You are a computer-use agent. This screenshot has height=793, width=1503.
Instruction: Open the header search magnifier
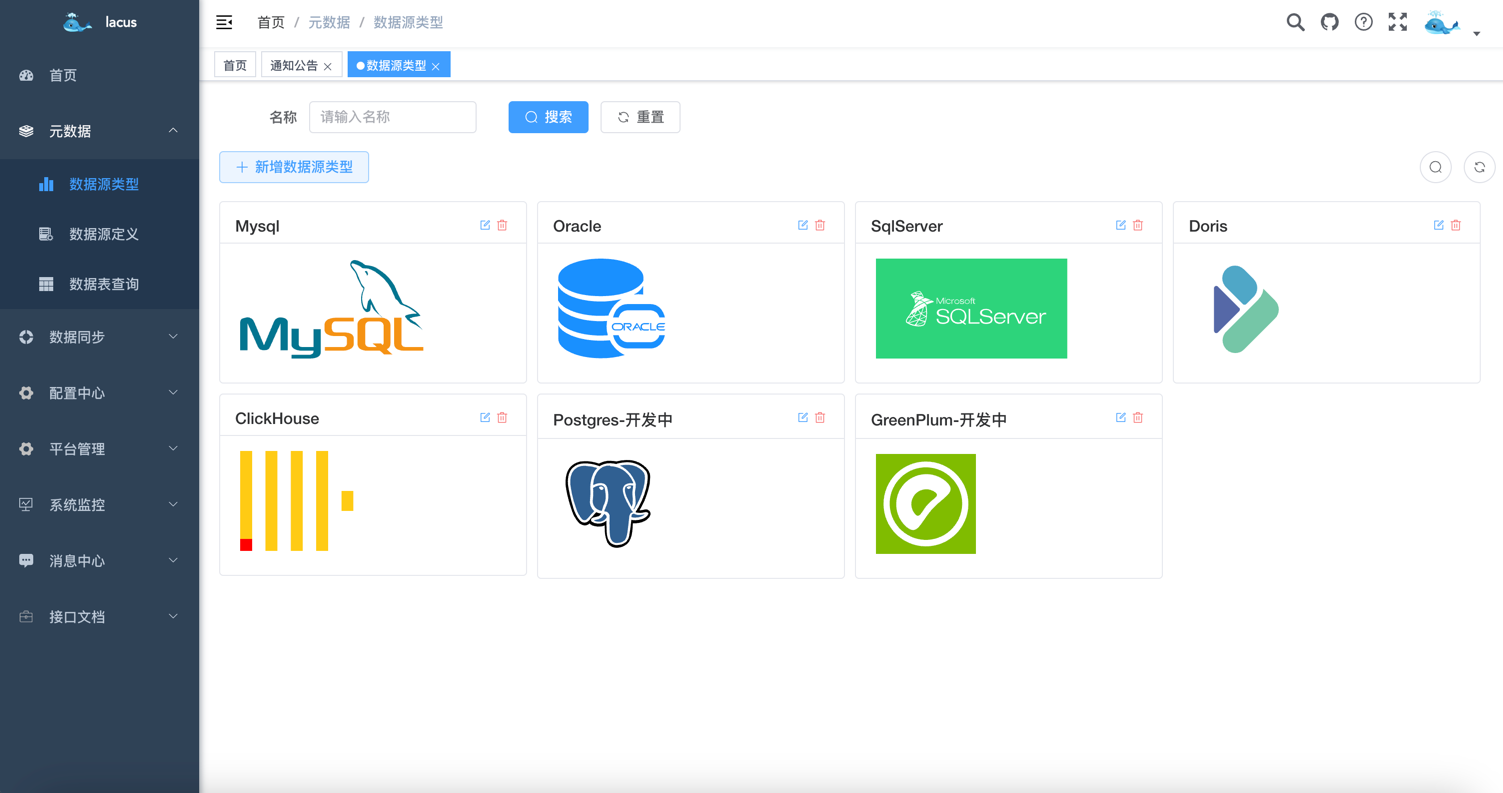[x=1295, y=22]
